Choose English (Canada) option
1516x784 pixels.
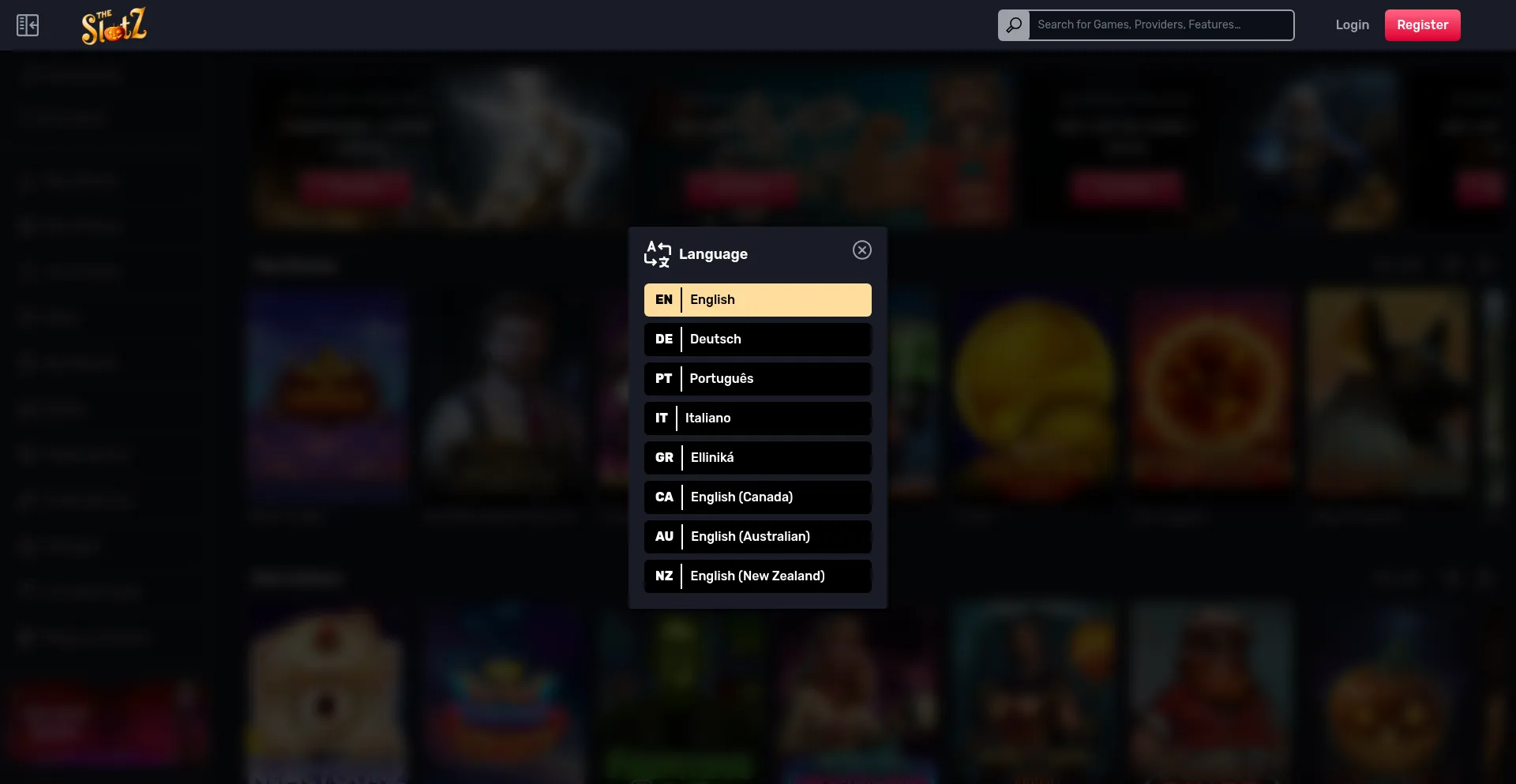coord(758,497)
